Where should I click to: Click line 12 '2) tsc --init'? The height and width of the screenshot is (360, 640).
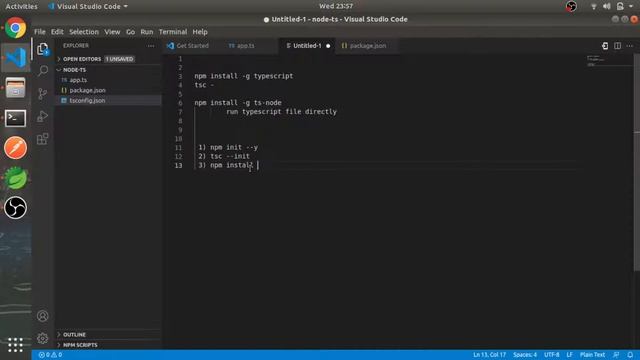pyautogui.click(x=224, y=156)
